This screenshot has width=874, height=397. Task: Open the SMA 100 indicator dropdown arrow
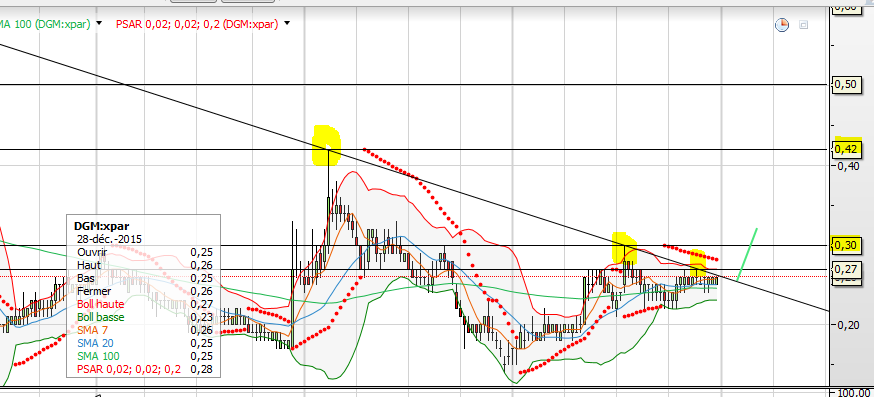[99, 23]
